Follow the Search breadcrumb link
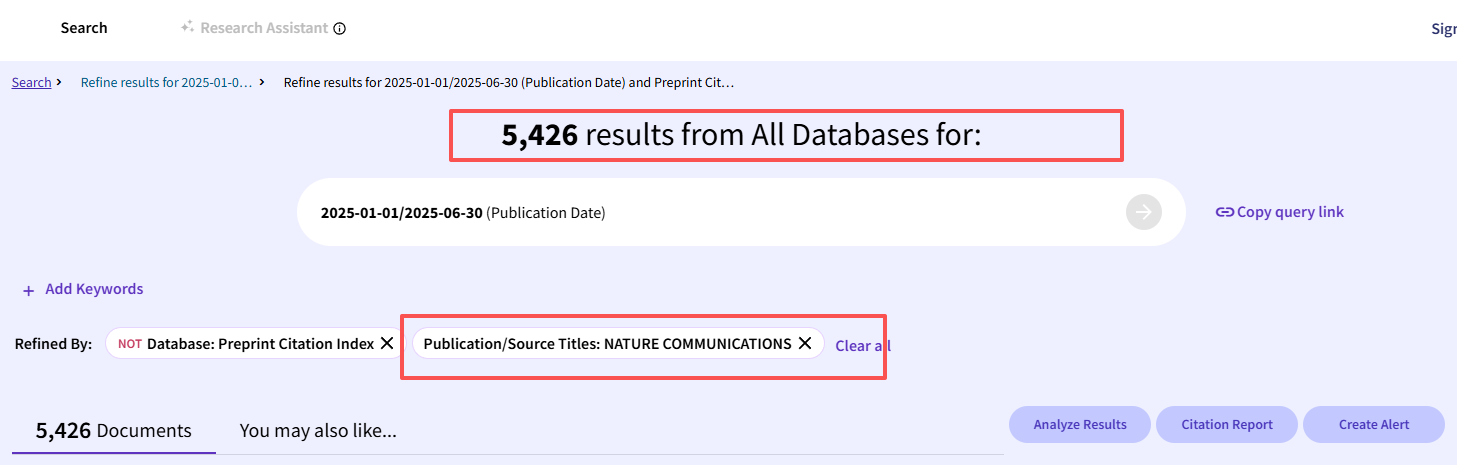This screenshot has height=465, width=1457. (x=31, y=82)
